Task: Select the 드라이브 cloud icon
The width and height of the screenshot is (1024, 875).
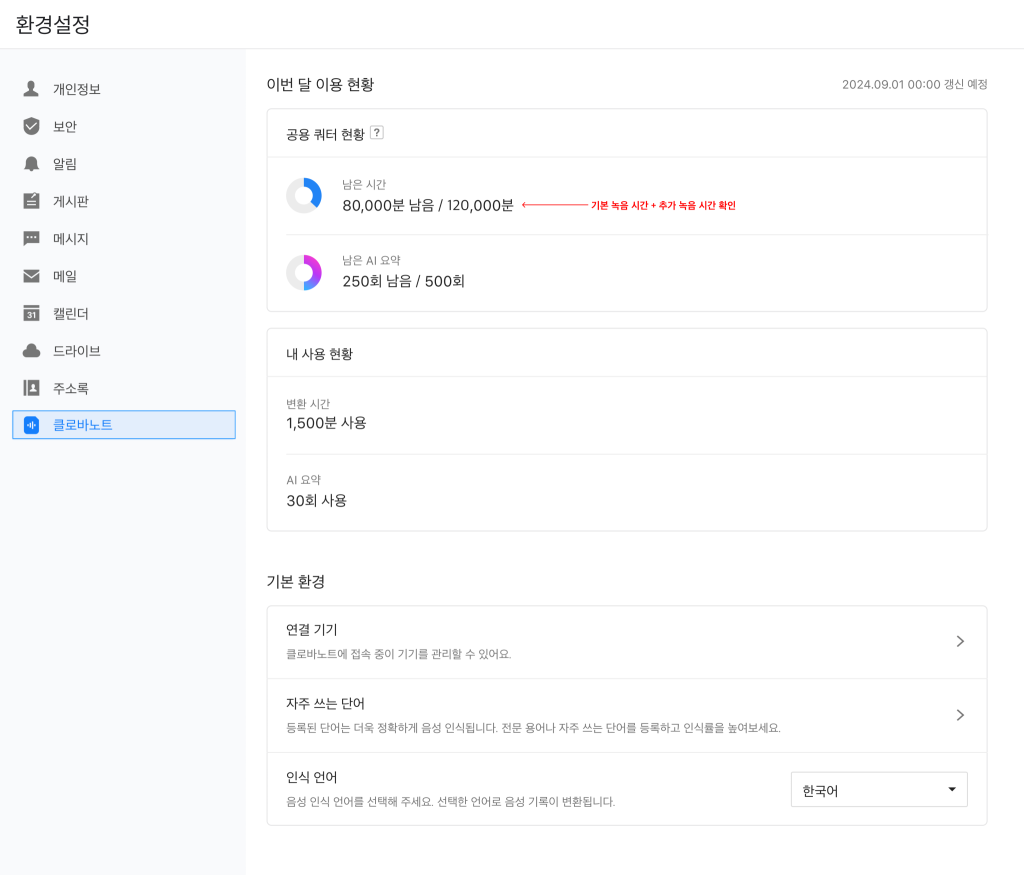Action: [x=31, y=350]
